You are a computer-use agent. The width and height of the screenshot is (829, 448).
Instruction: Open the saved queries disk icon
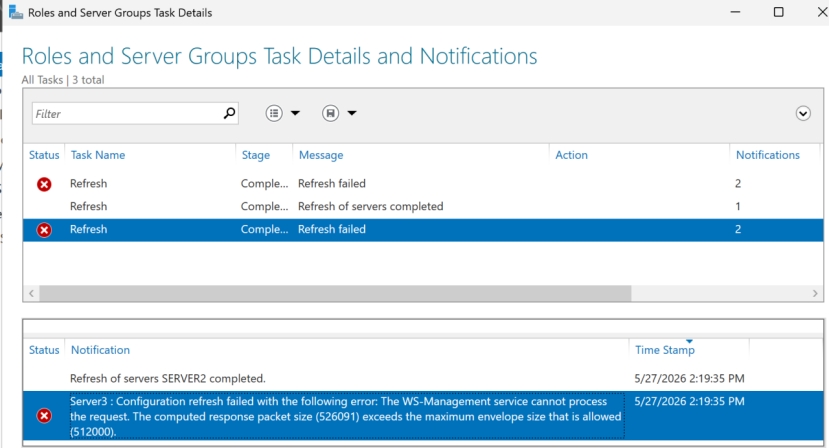(x=330, y=113)
